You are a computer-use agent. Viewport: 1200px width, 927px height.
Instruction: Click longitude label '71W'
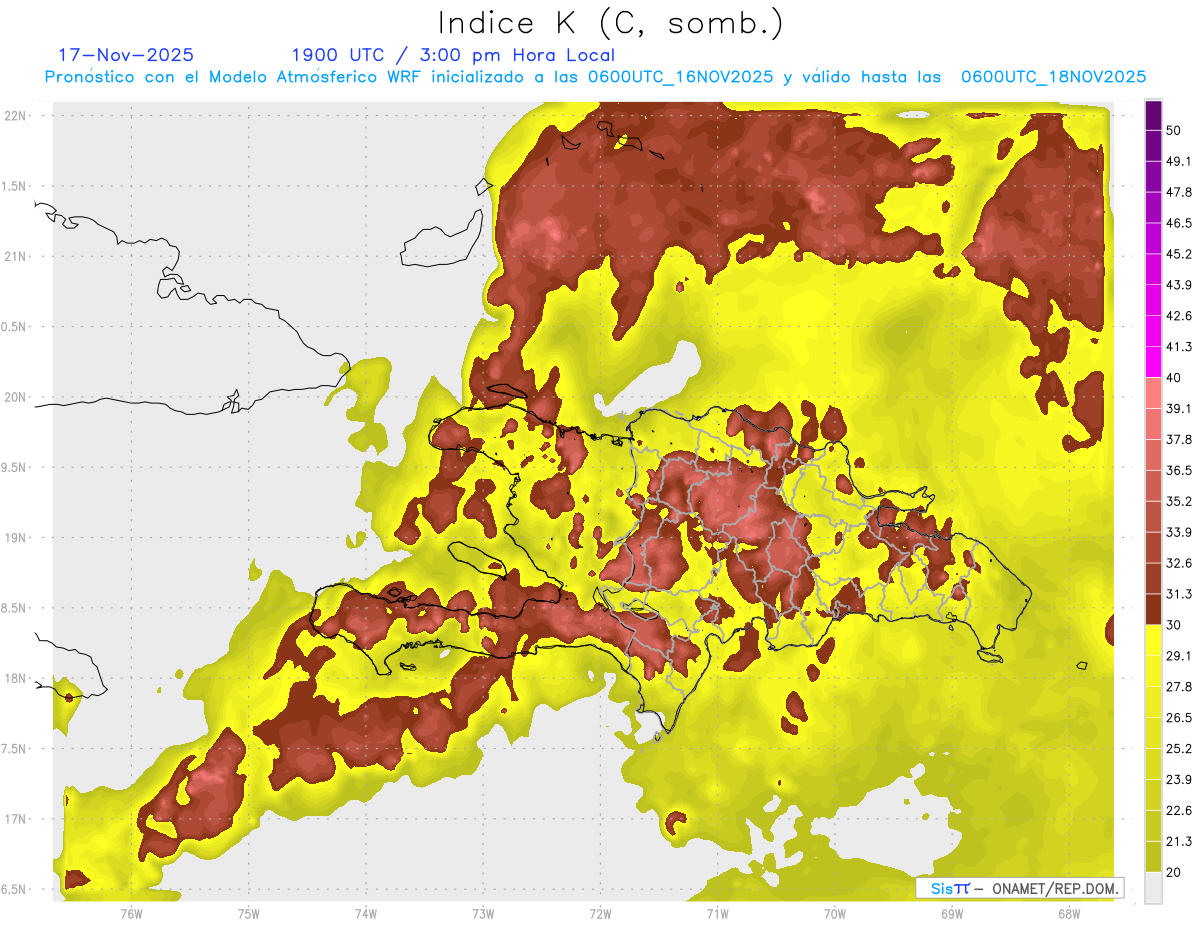[717, 914]
